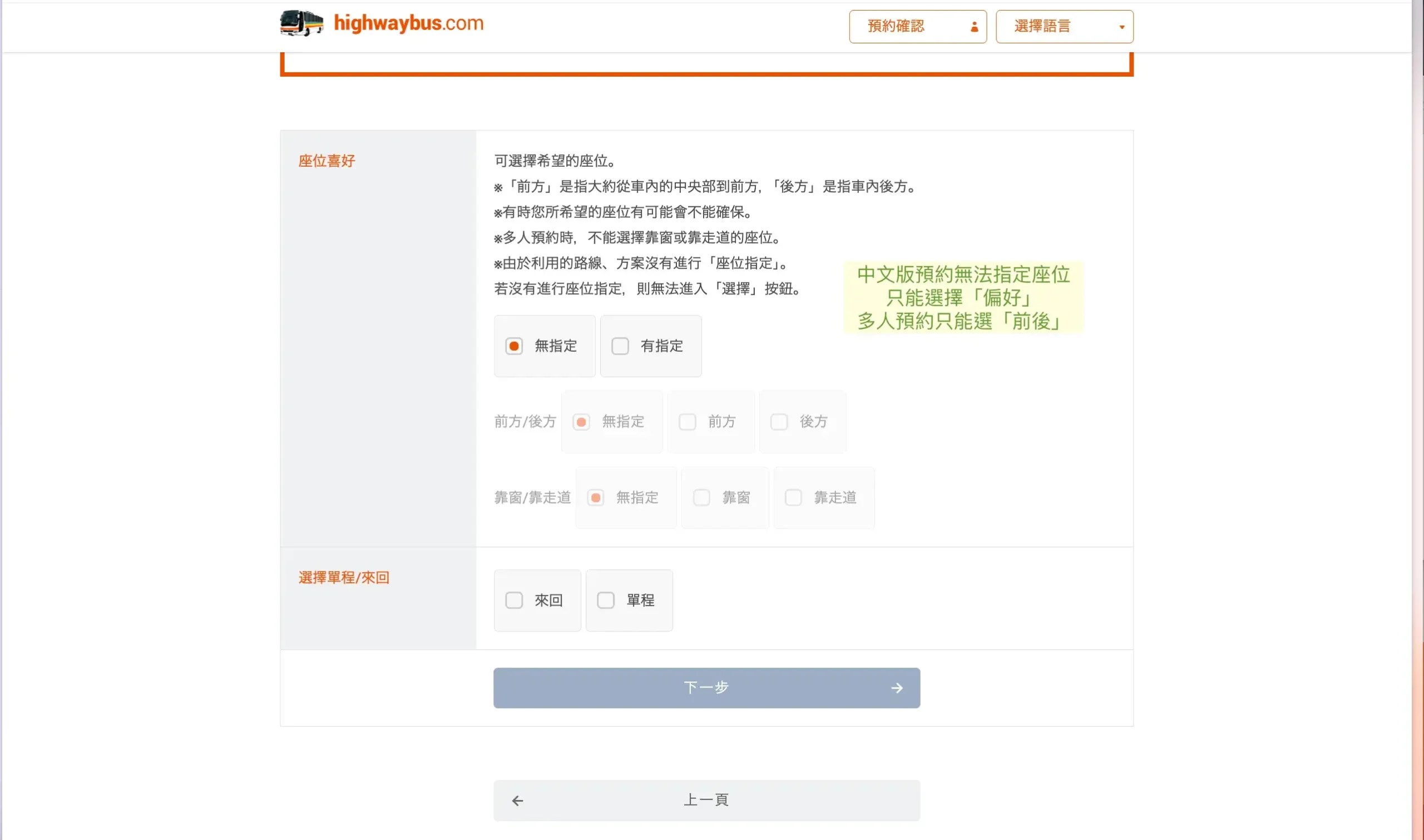
Task: Click the 上一頁 previous page button
Action: click(x=706, y=800)
